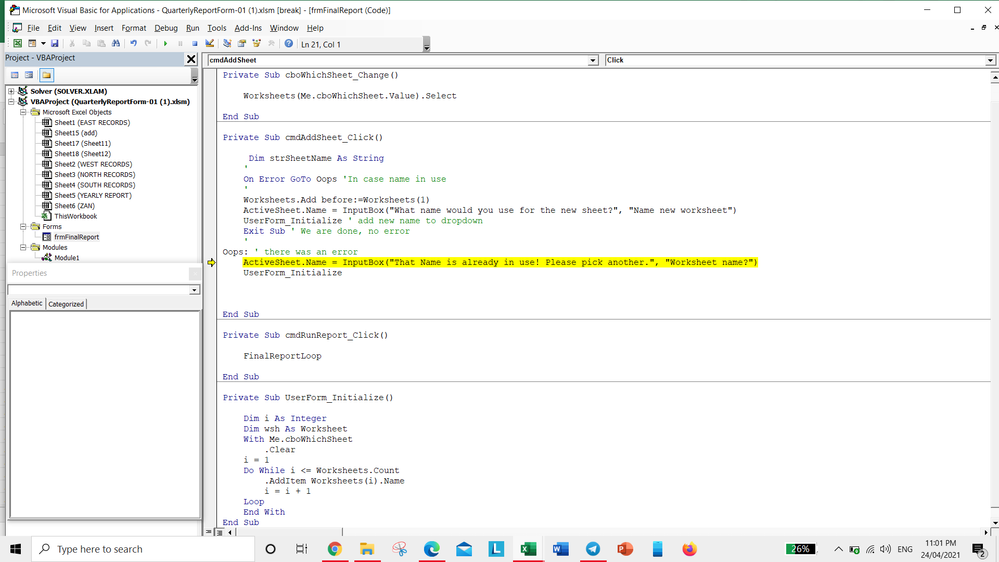Stop the macro with the Reset square icon
This screenshot has width=999, height=562.
[x=194, y=44]
